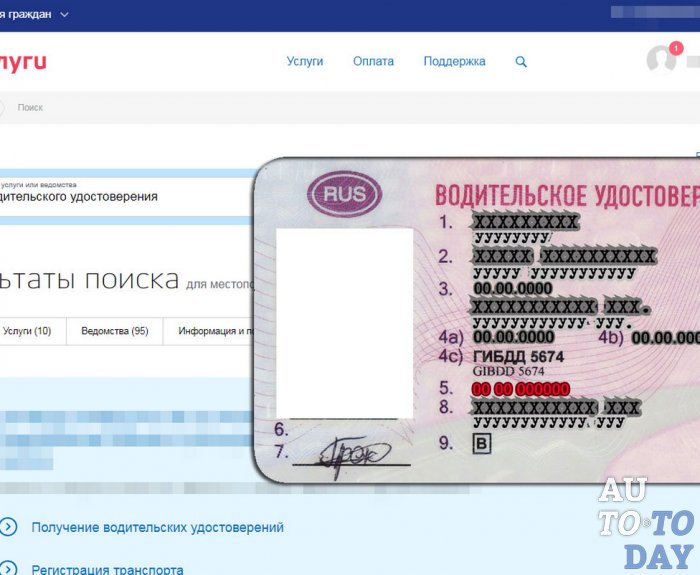Focus the search field with удостоверения text
Screen dimensions: 700x575
[x=120, y=197]
